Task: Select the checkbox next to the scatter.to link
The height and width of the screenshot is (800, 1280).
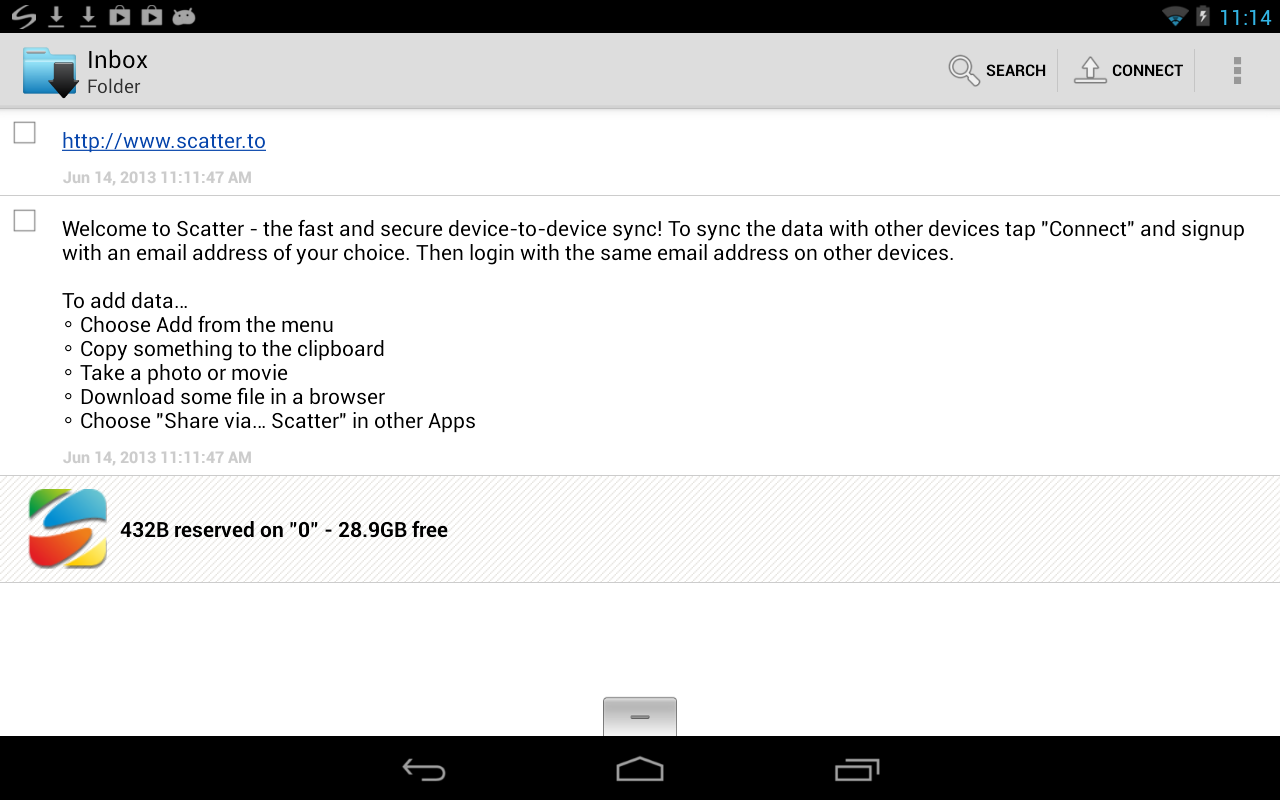Action: tap(23, 130)
